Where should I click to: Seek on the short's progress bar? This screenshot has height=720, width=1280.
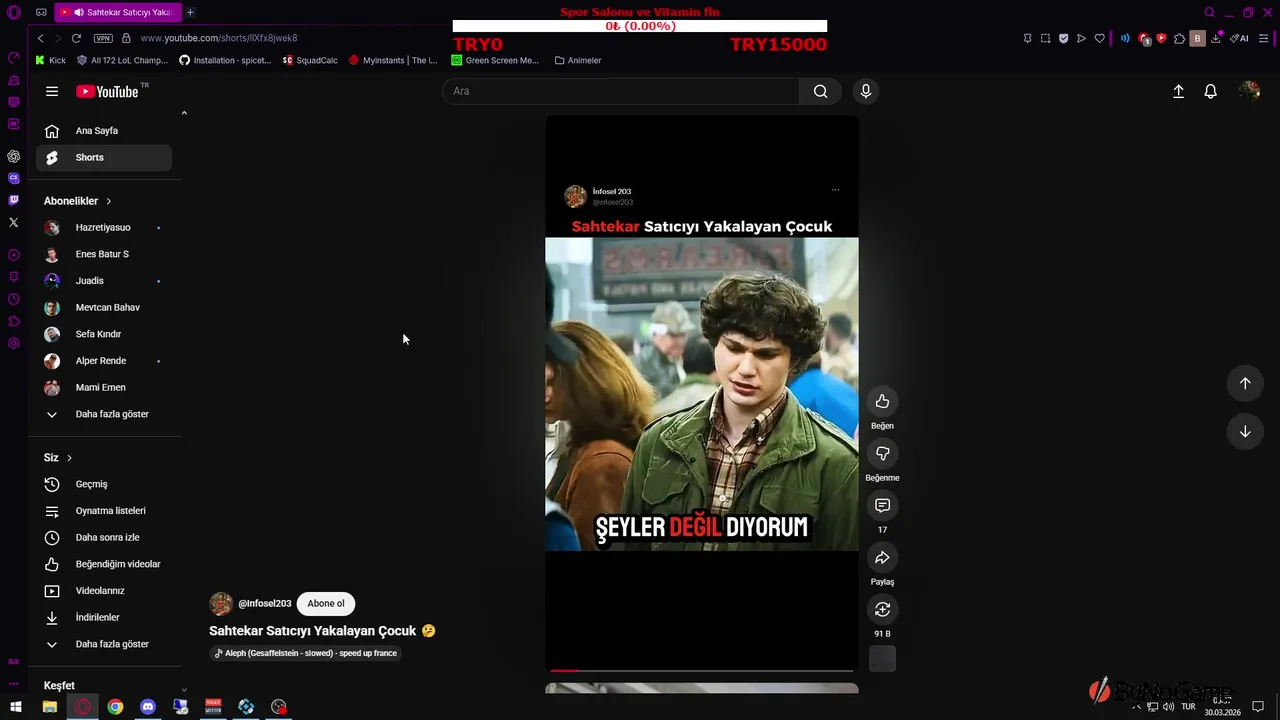pyautogui.click(x=702, y=670)
